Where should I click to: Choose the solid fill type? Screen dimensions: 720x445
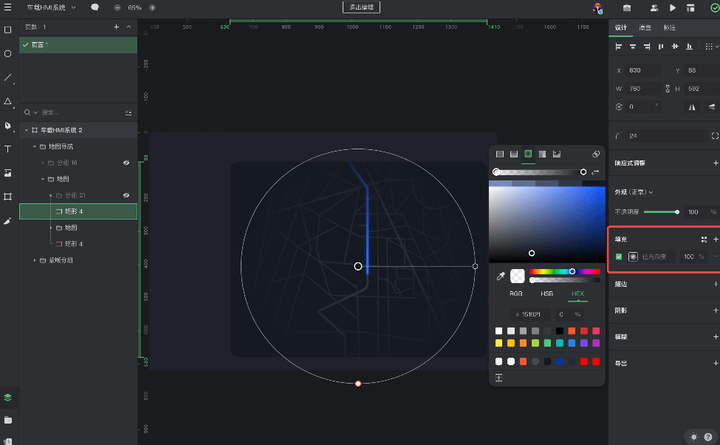pyautogui.click(x=500, y=154)
